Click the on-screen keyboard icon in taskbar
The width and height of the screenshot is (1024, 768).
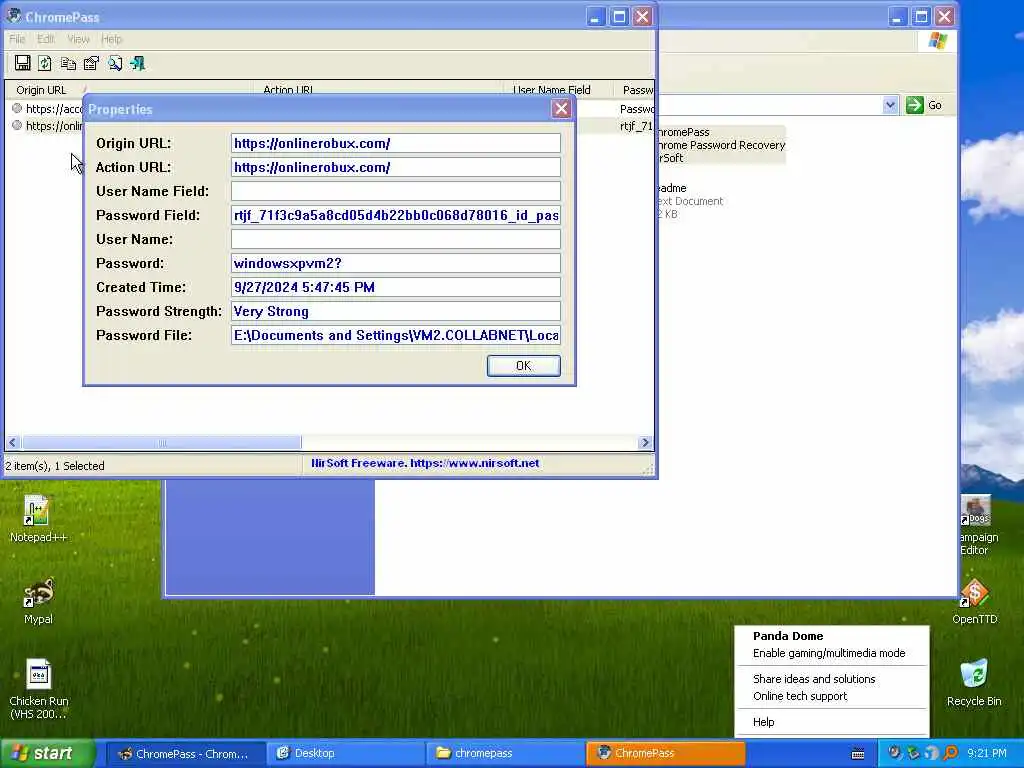point(858,754)
